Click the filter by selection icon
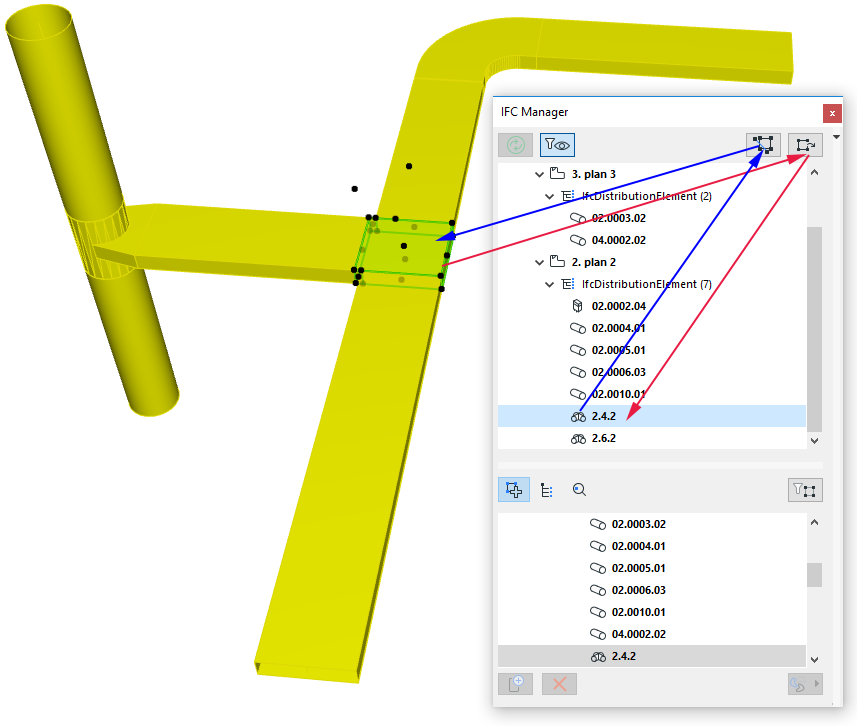 coord(805,490)
